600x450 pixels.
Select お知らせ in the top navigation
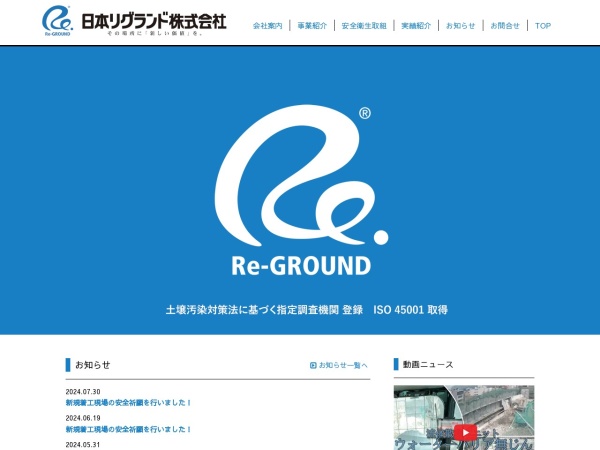click(x=460, y=26)
